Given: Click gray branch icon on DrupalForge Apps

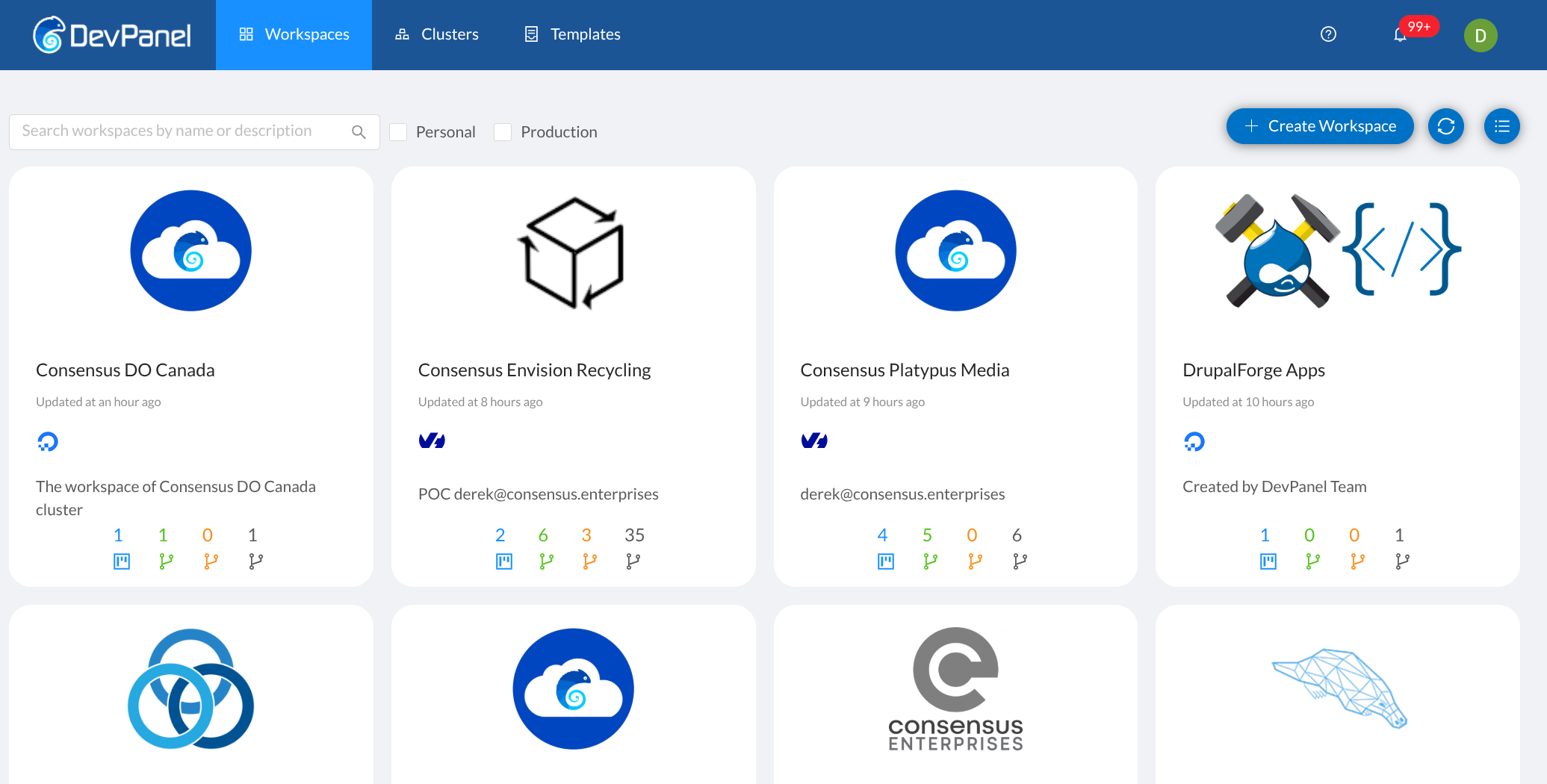Looking at the screenshot, I should [x=1402, y=561].
